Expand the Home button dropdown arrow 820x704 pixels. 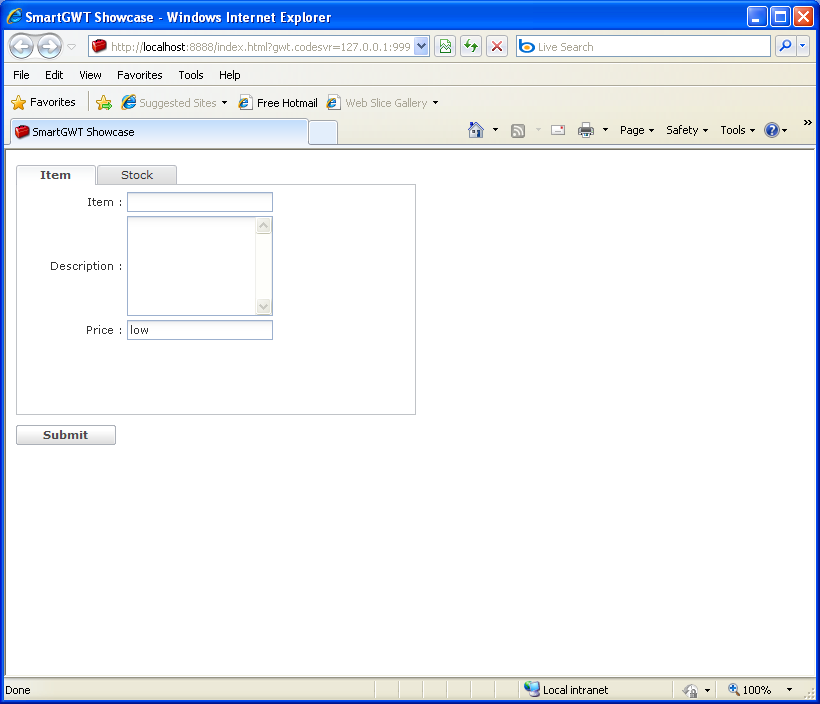495,130
